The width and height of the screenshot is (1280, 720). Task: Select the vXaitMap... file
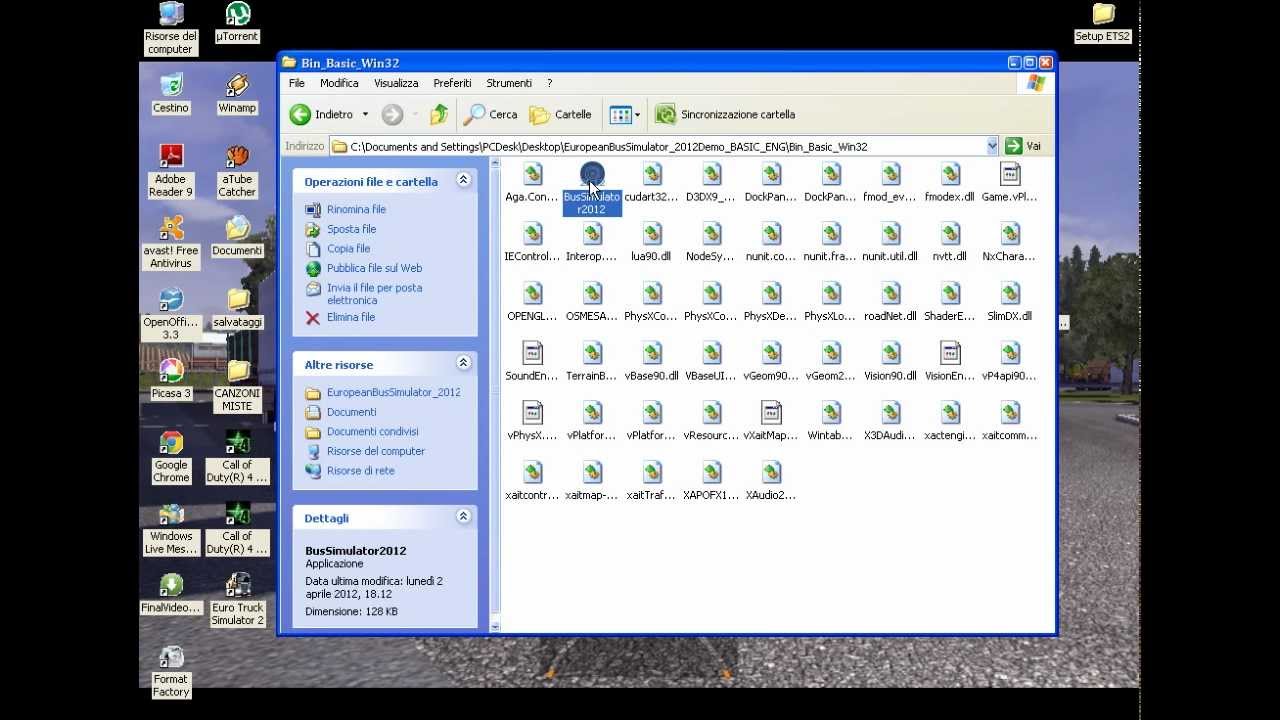(x=771, y=422)
